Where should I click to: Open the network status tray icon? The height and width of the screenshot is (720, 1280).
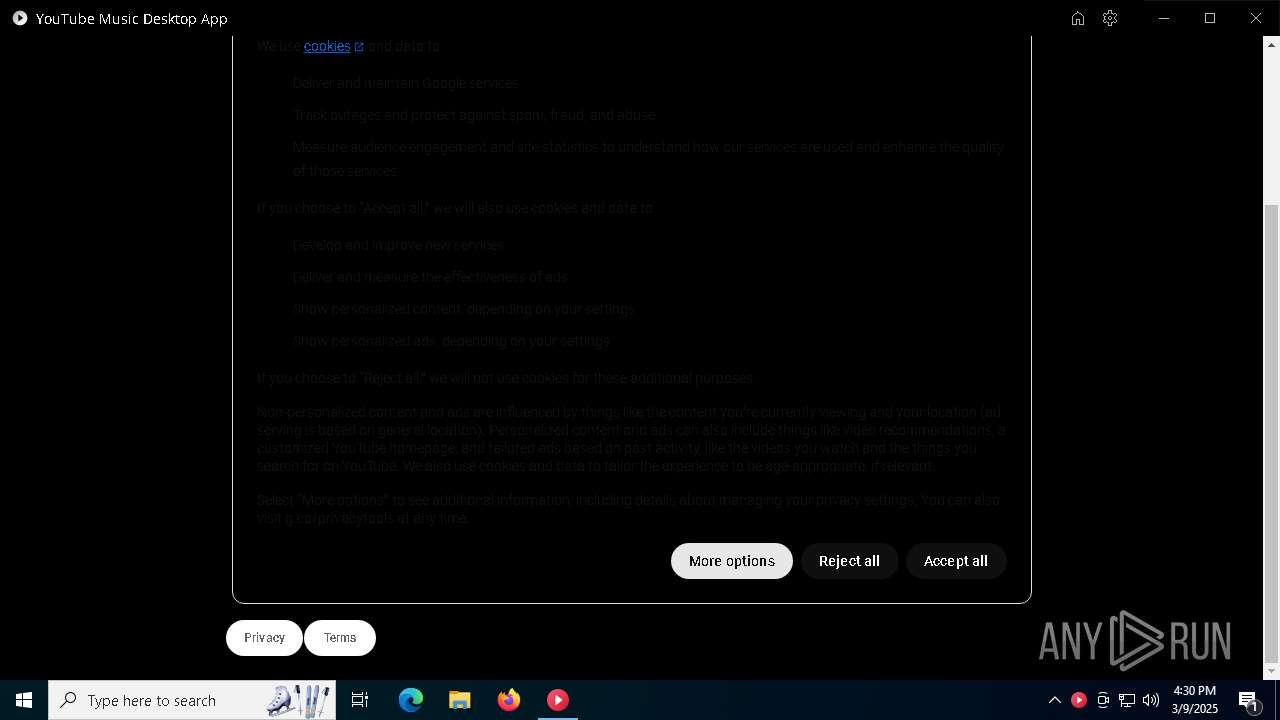click(x=1127, y=700)
